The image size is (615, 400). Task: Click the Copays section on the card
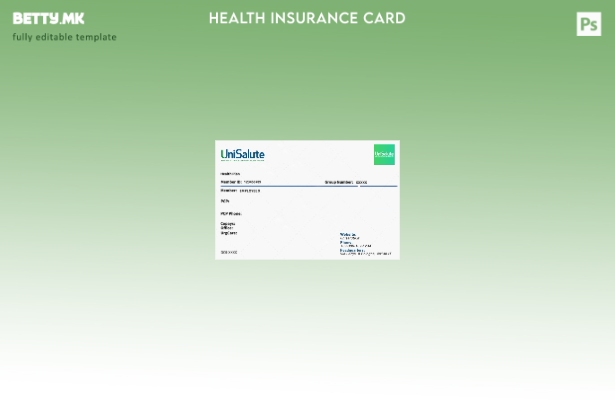(x=228, y=223)
